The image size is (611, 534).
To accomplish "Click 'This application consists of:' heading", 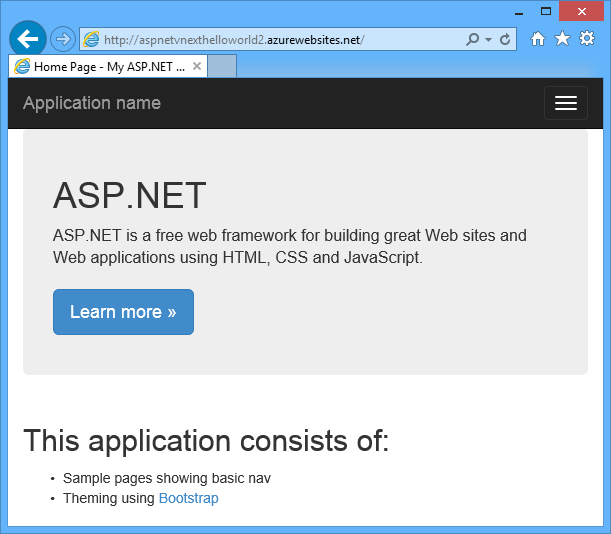I will [206, 441].
